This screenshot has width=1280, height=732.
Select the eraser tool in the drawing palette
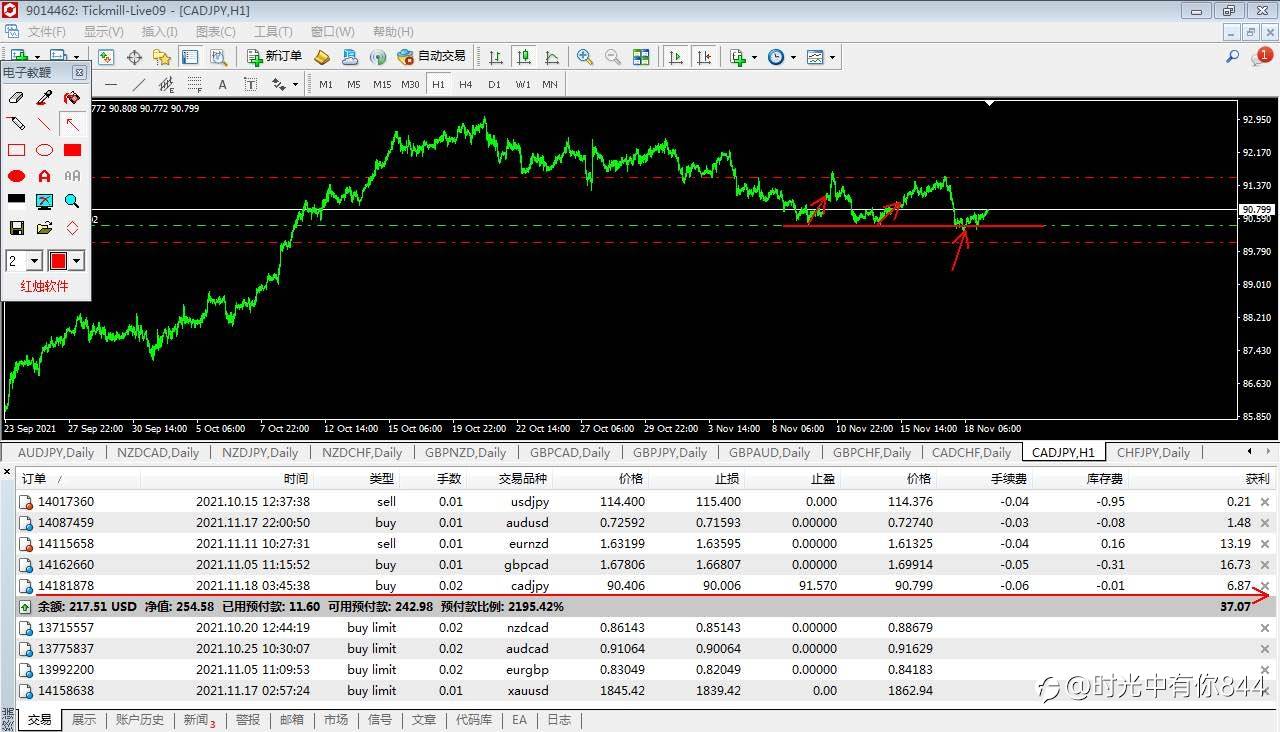click(x=16, y=98)
